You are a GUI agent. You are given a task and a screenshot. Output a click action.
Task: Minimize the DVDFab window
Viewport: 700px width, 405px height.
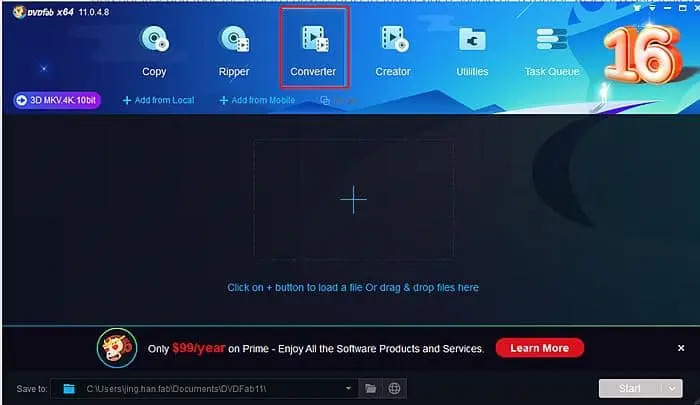point(667,8)
